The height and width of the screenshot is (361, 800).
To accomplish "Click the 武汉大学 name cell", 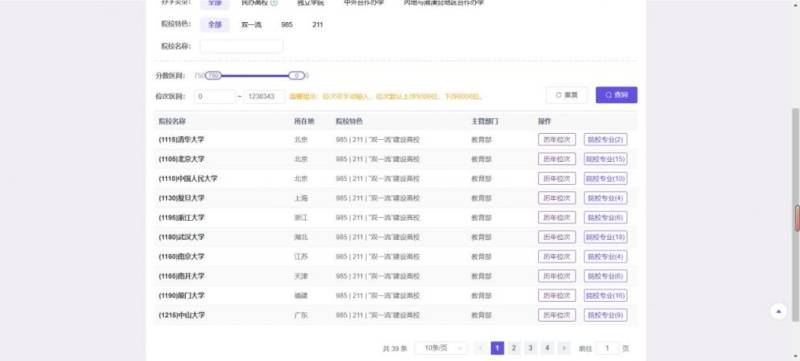I will [x=181, y=237].
